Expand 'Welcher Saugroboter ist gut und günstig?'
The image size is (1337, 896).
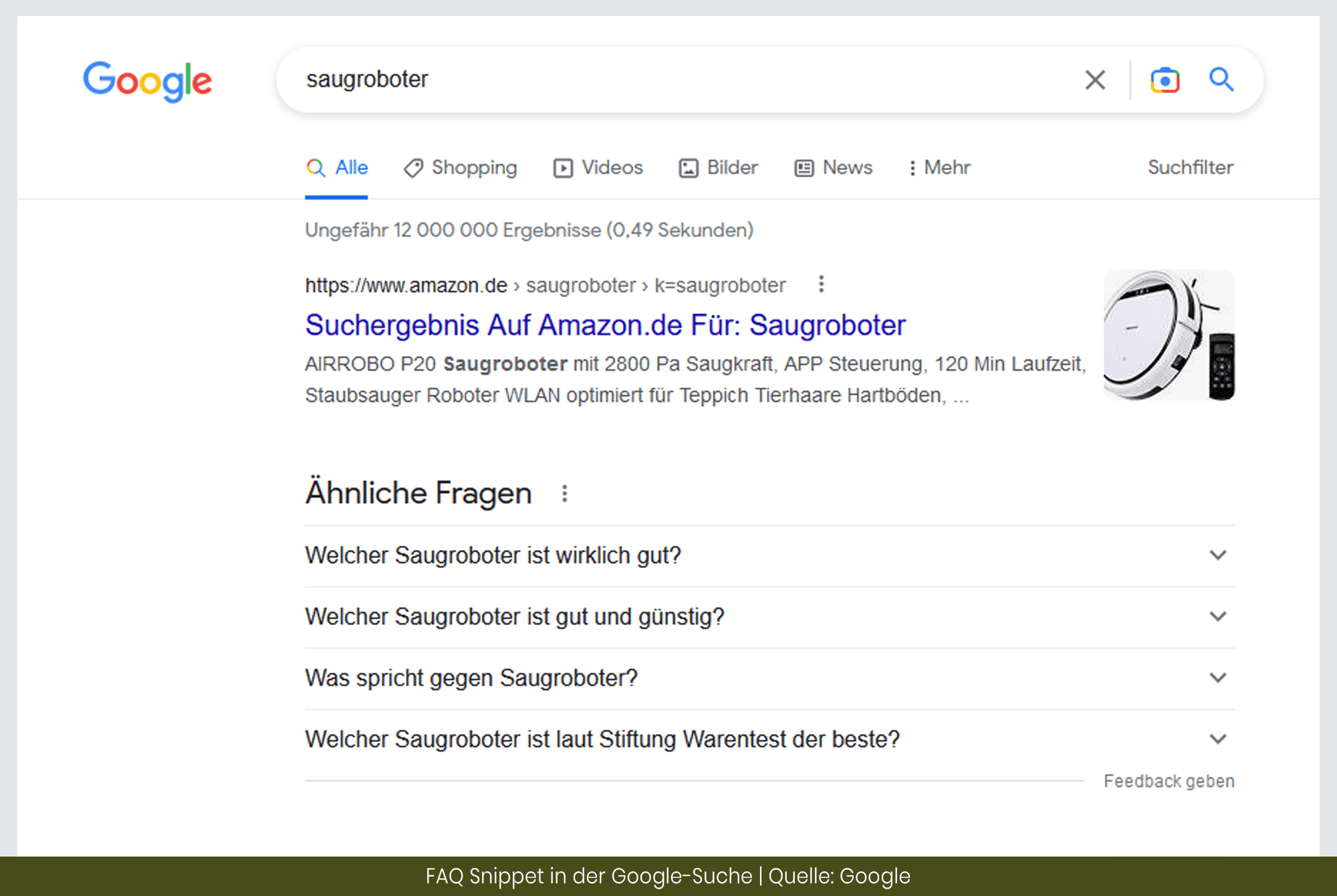pyautogui.click(x=769, y=617)
